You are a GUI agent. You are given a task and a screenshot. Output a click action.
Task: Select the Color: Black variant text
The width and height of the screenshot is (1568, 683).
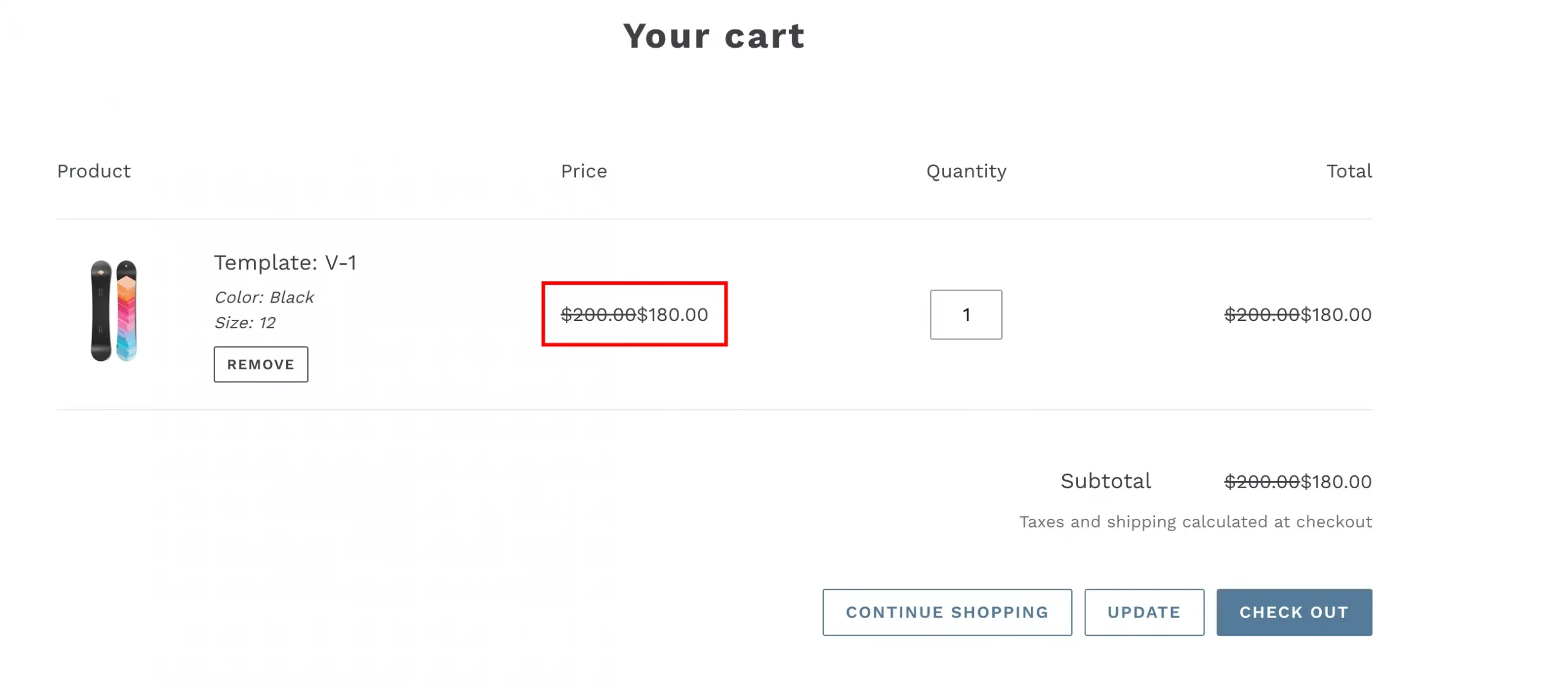tap(264, 298)
